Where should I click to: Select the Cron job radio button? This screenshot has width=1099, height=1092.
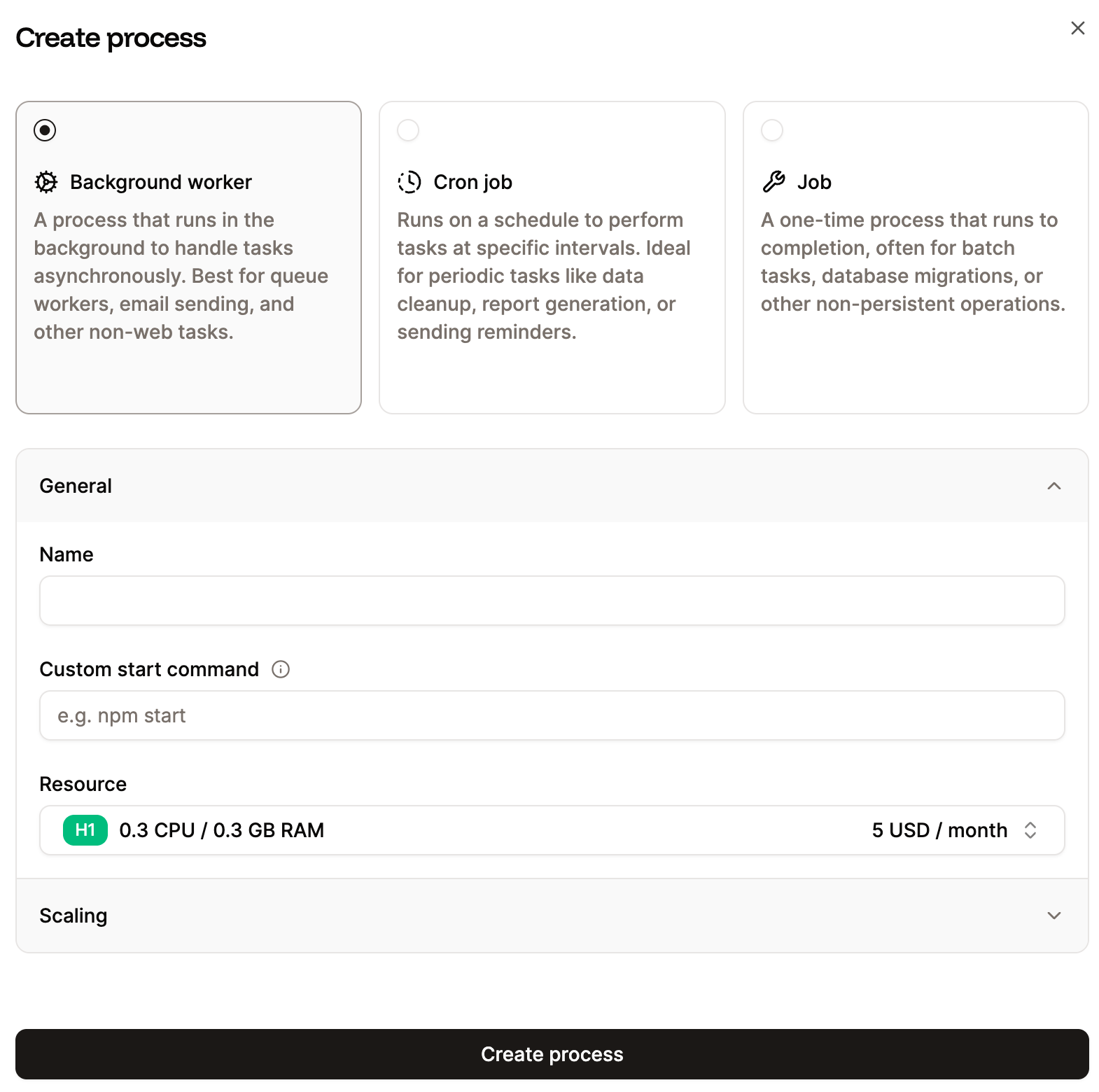[408, 130]
